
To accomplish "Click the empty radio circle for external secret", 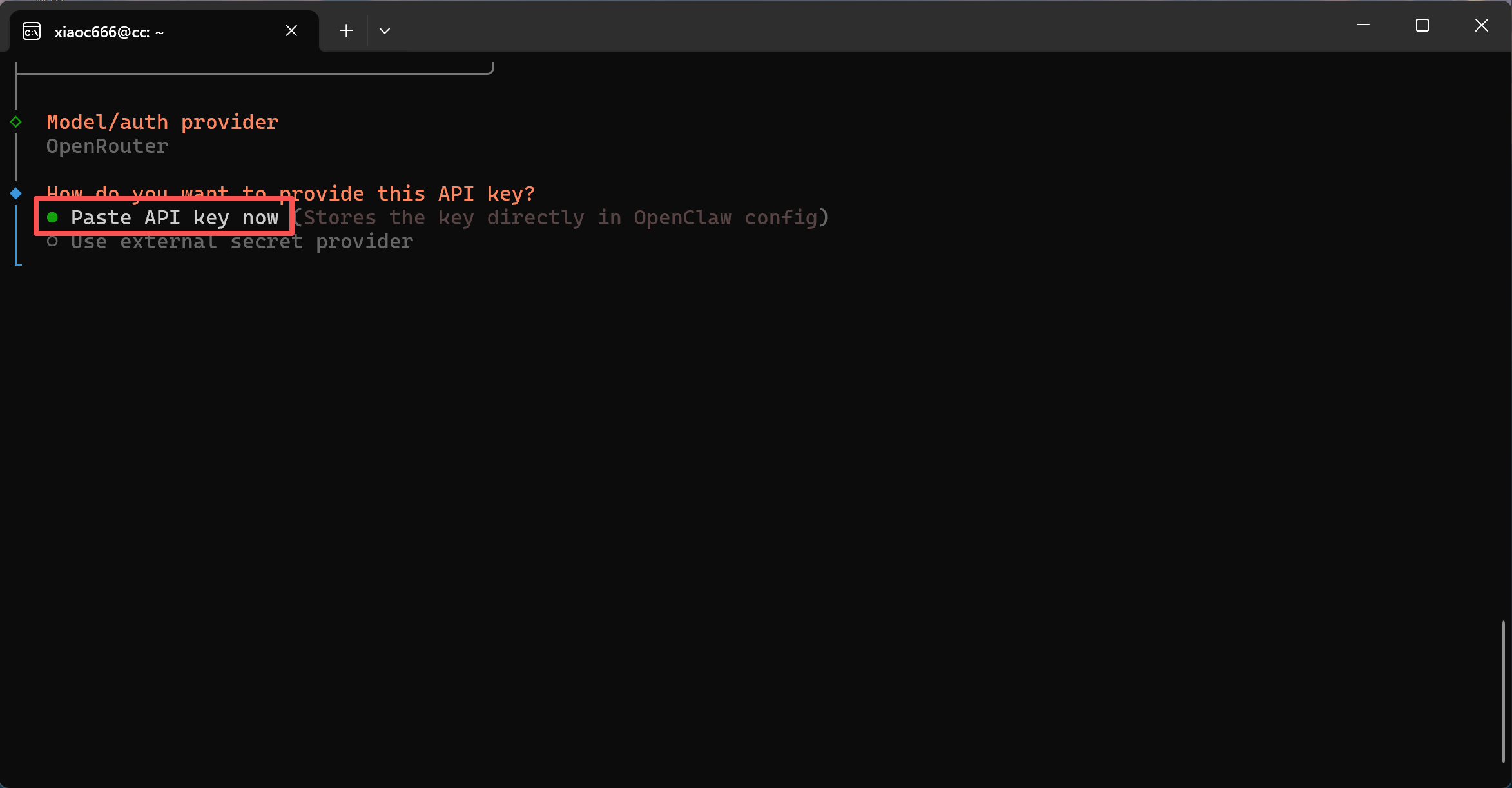I will [53, 242].
